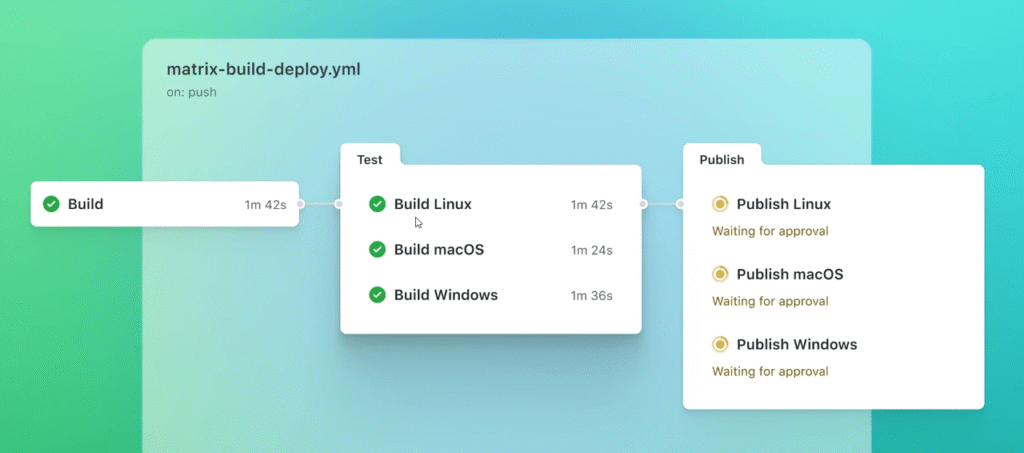The height and width of the screenshot is (453, 1024).
Task: Open the Build Windows job
Action: pos(446,295)
